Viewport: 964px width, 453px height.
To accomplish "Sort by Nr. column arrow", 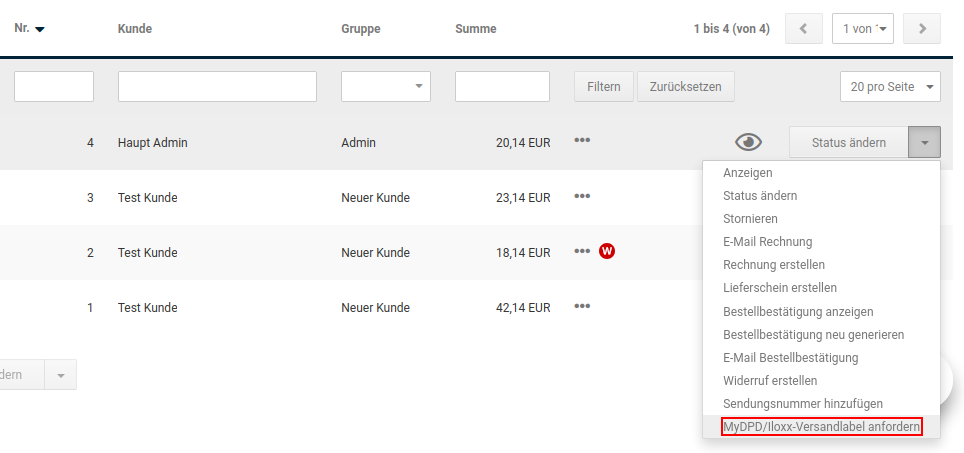I will tap(40, 30).
